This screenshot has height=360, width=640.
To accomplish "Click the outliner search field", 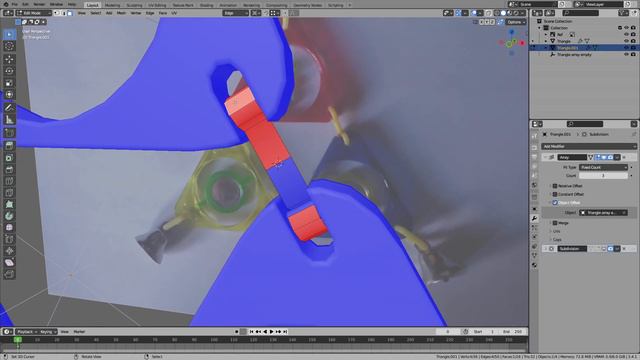I will (580, 13).
